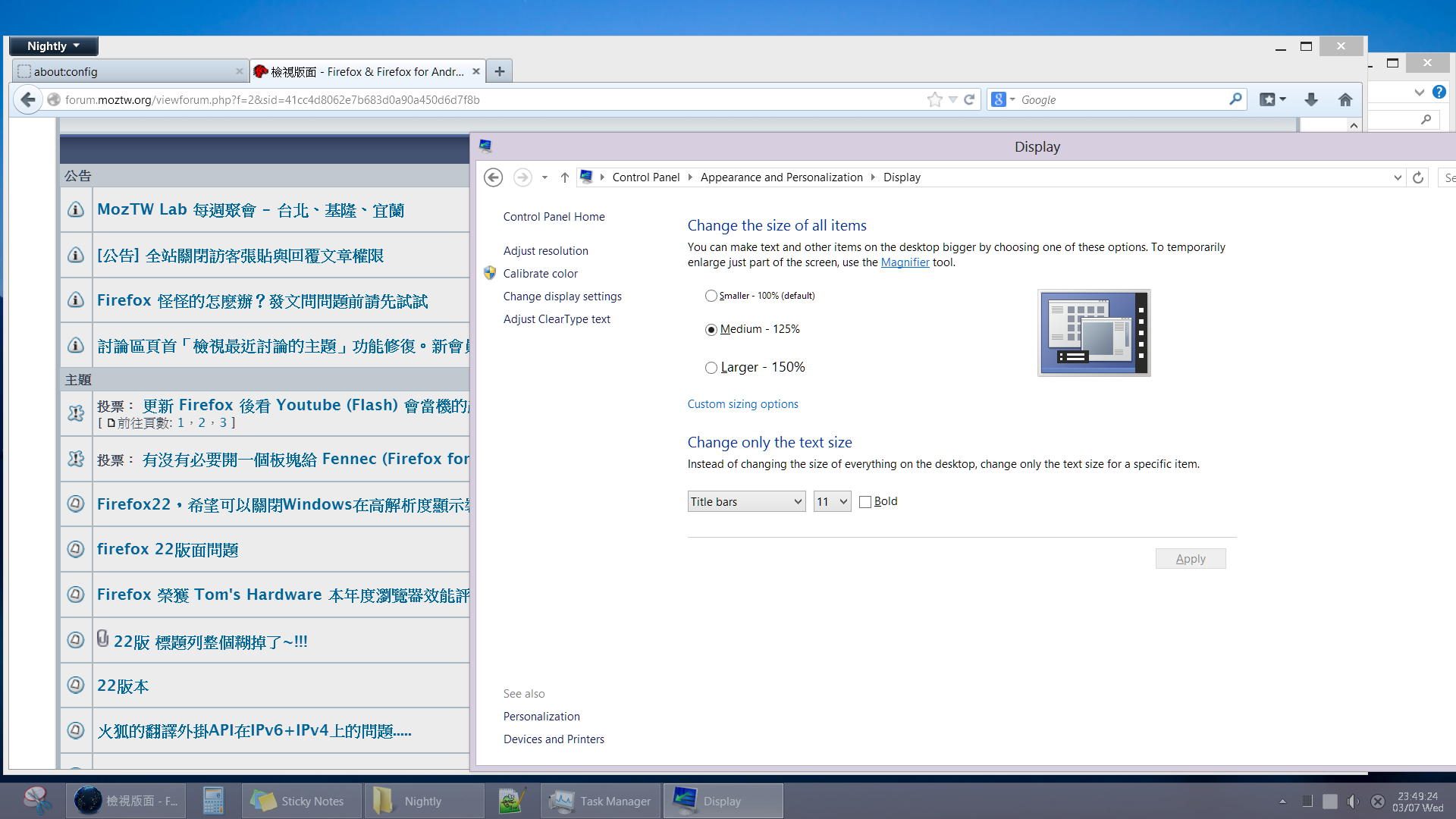Open the Magnifier tool link
1456x819 pixels.
pyautogui.click(x=905, y=262)
